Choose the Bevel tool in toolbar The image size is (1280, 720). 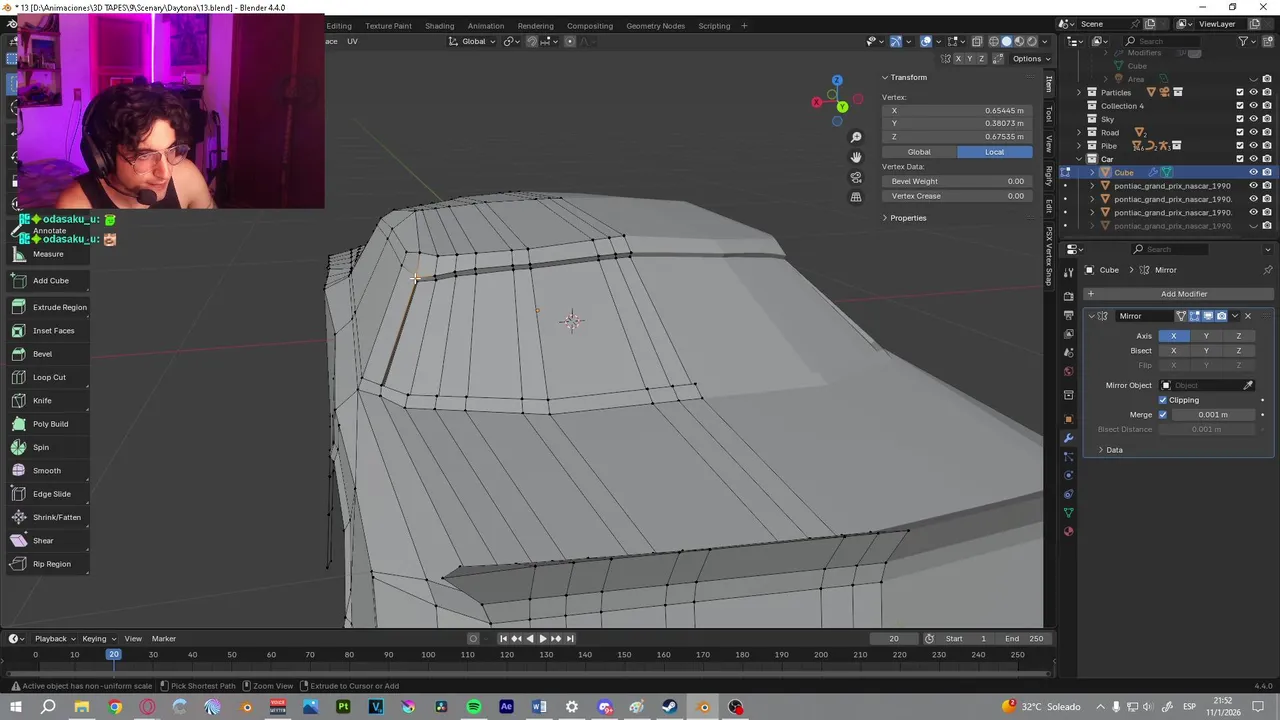(42, 354)
